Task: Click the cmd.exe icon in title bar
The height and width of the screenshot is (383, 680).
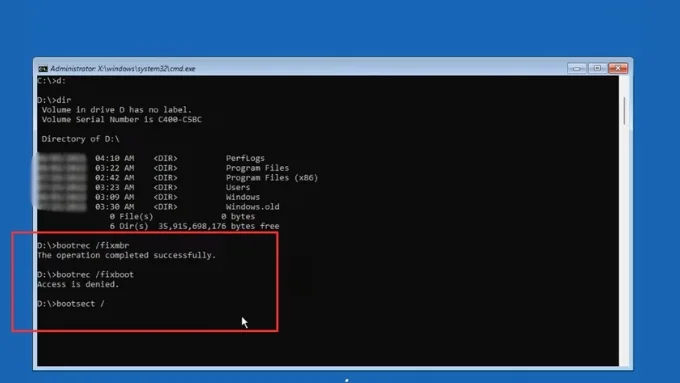Action: [43, 69]
